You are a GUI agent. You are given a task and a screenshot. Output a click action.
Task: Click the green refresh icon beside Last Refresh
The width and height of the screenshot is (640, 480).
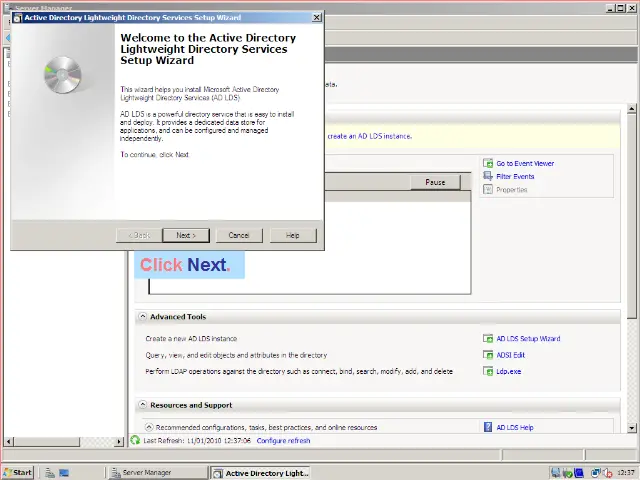[135, 440]
